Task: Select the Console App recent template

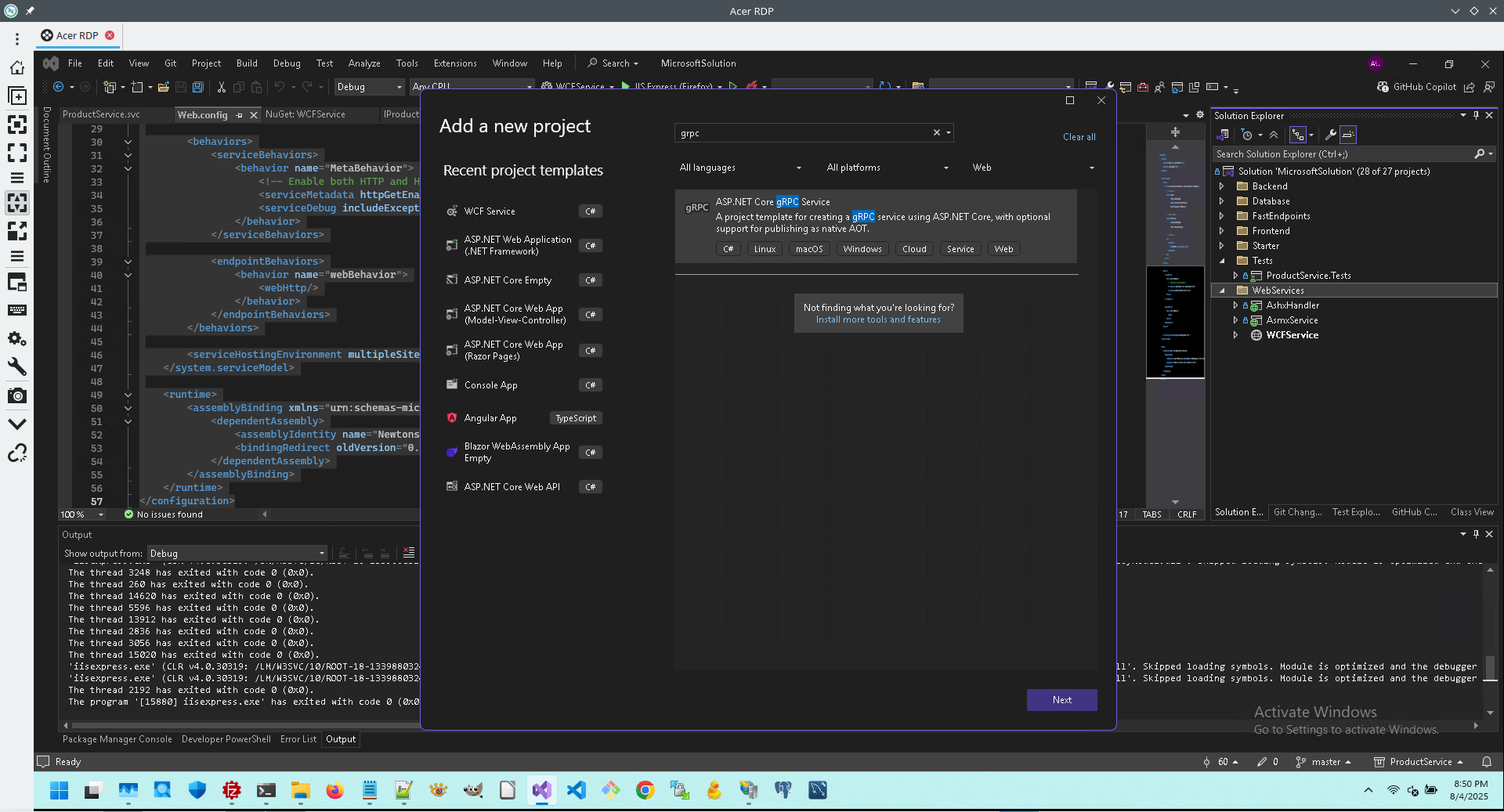Action: (523, 385)
